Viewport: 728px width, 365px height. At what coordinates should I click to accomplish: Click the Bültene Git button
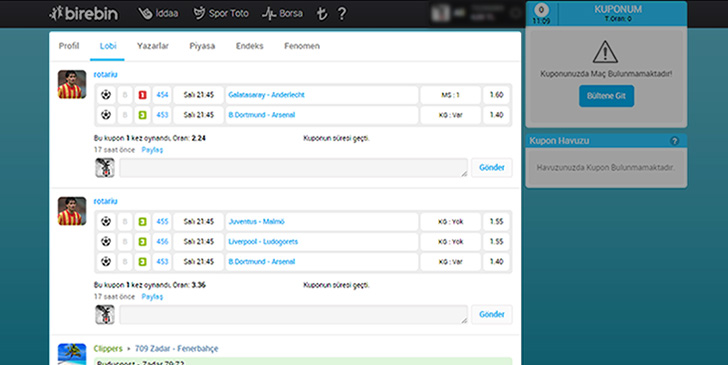click(x=606, y=96)
